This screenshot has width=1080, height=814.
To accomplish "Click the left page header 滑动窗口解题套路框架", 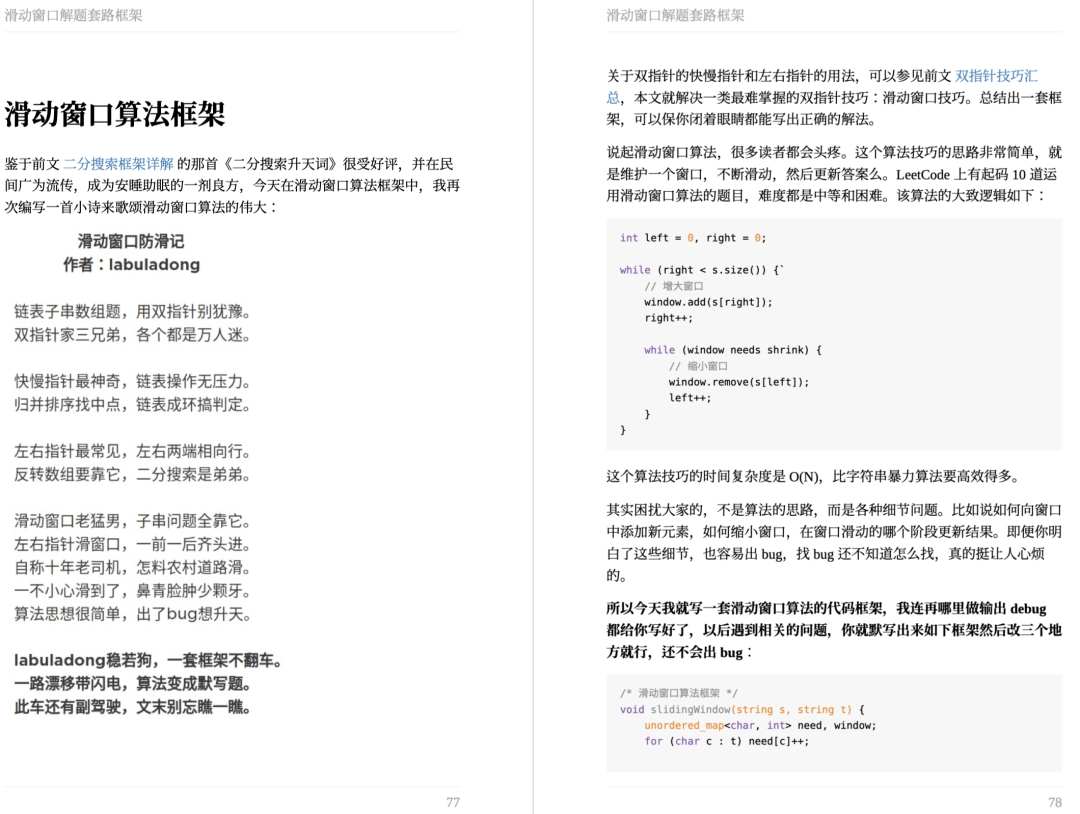I will (x=73, y=15).
